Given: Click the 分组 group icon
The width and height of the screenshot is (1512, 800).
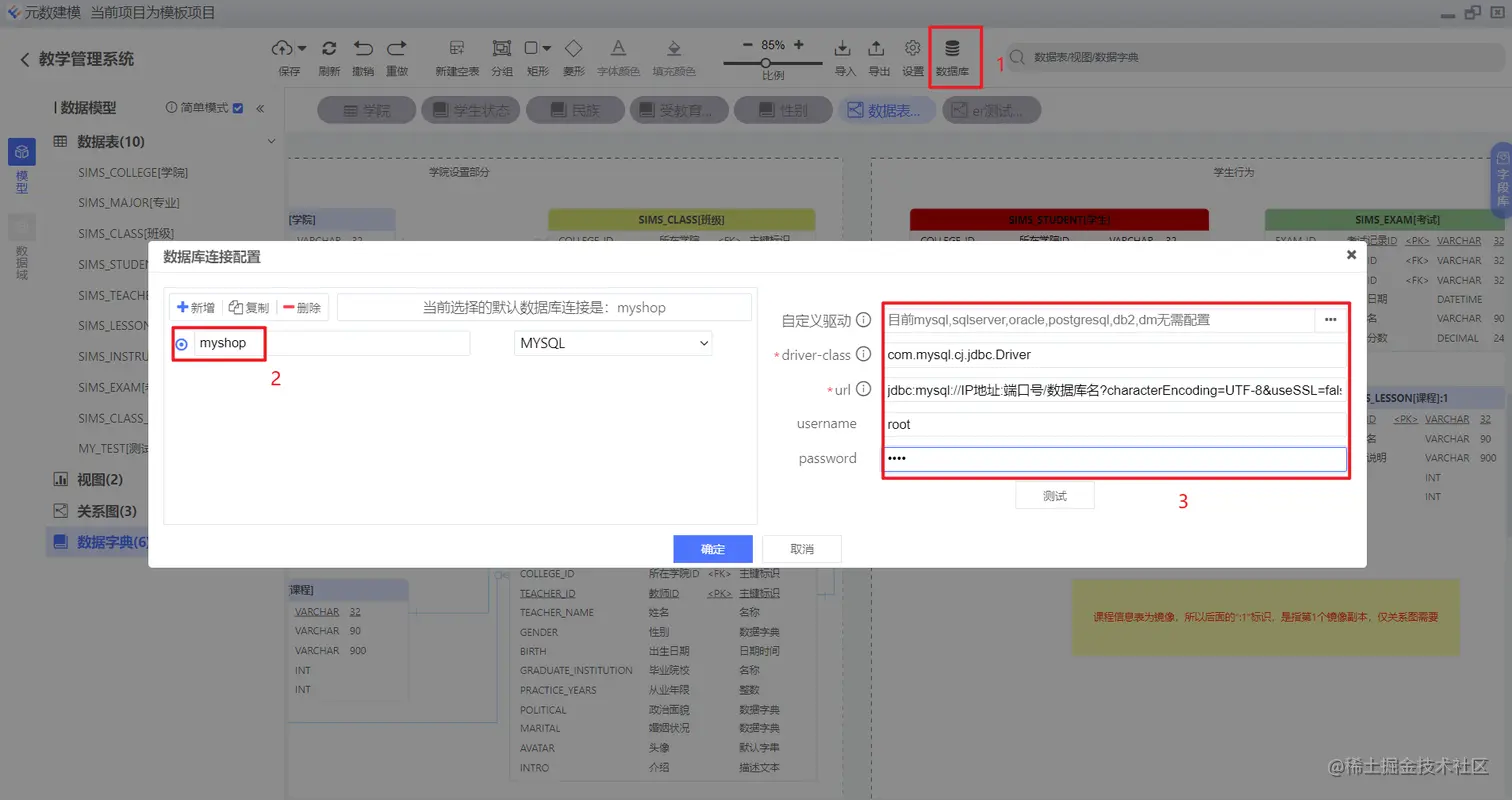Looking at the screenshot, I should (x=501, y=48).
